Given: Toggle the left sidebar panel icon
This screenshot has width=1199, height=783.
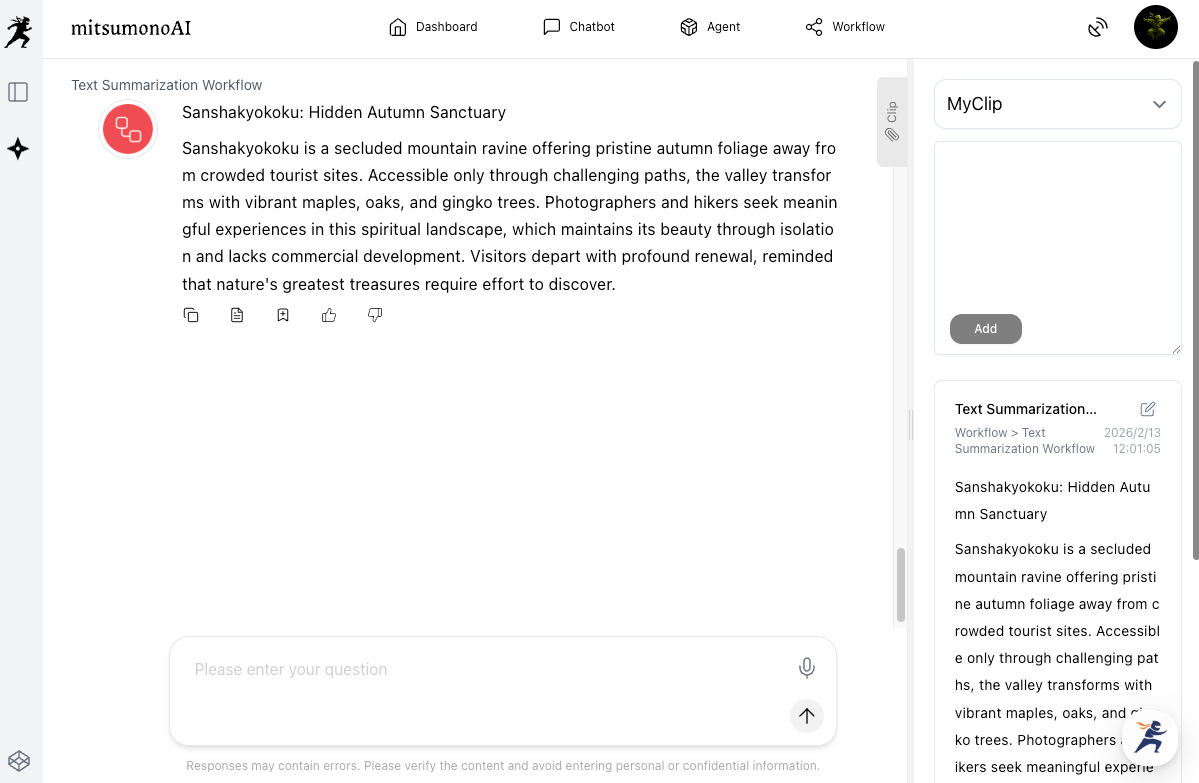Looking at the screenshot, I should [x=18, y=92].
